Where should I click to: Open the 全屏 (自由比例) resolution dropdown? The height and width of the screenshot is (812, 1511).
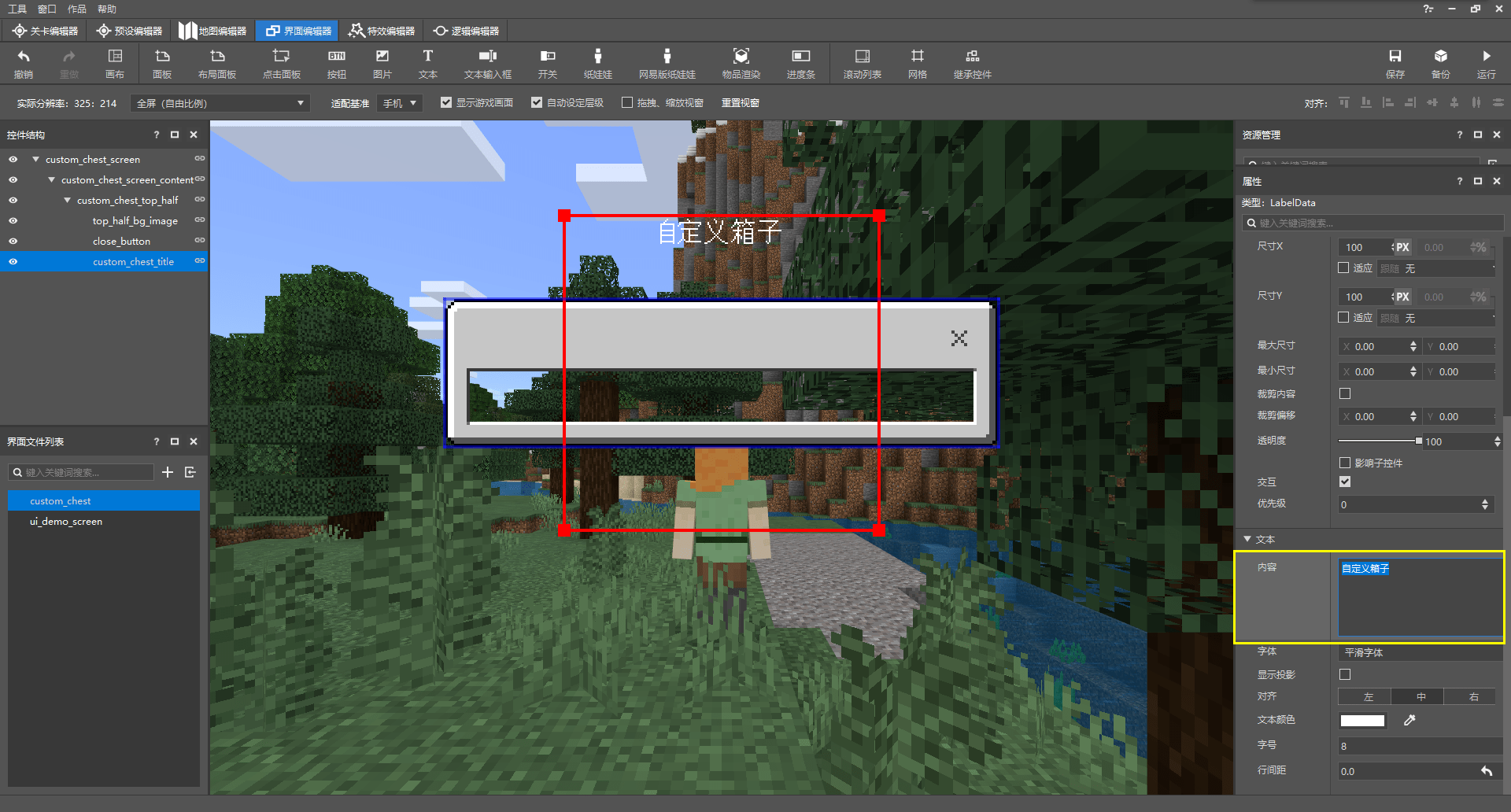(x=220, y=103)
